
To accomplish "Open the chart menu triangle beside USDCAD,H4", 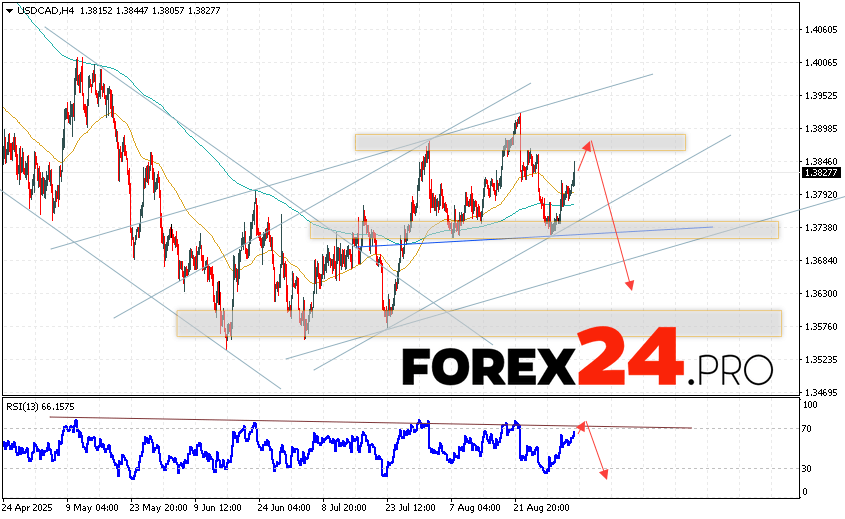I will pyautogui.click(x=9, y=8).
